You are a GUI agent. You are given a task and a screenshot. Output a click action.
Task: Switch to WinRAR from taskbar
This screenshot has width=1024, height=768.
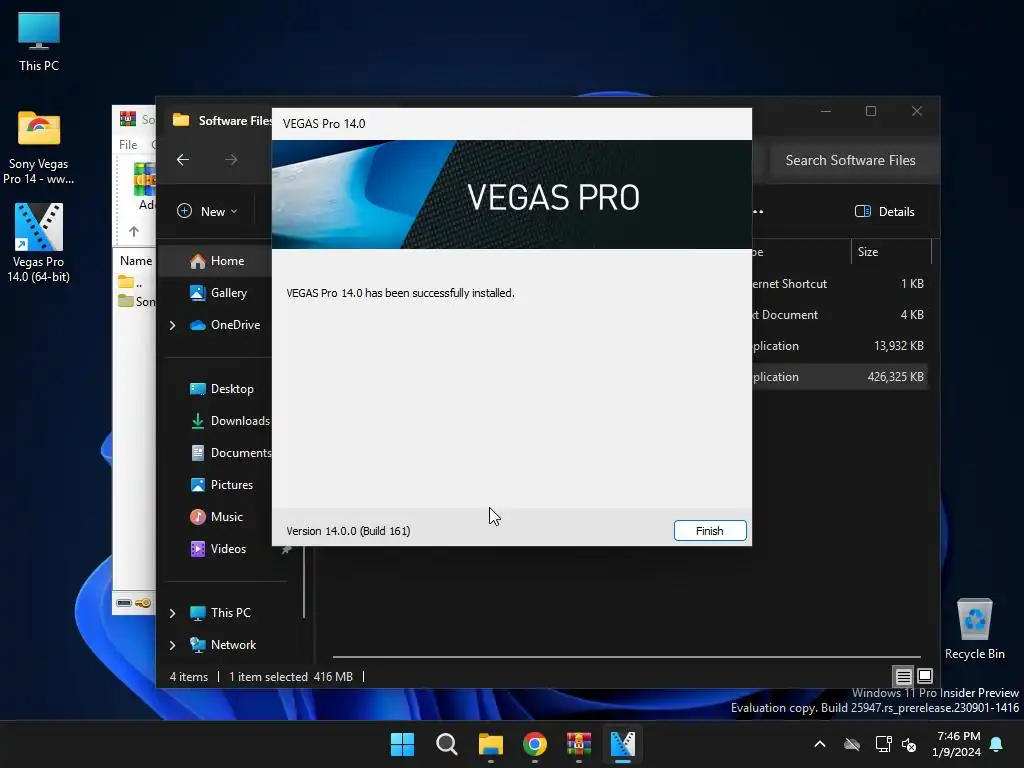[579, 744]
